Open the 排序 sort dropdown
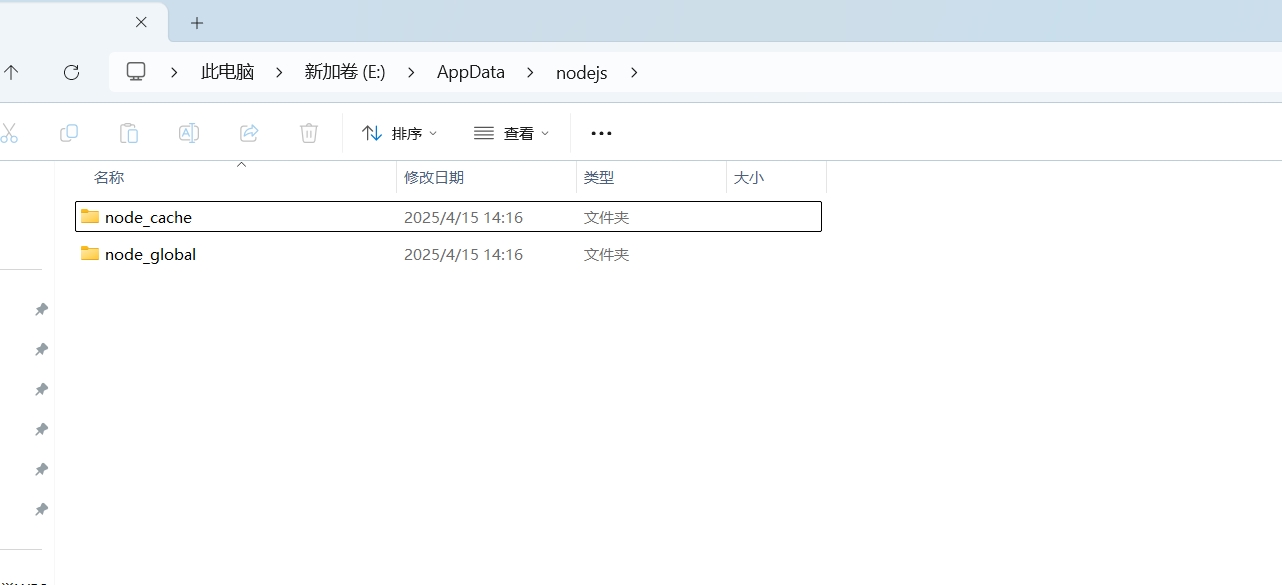The width and height of the screenshot is (1282, 585). 400,133
